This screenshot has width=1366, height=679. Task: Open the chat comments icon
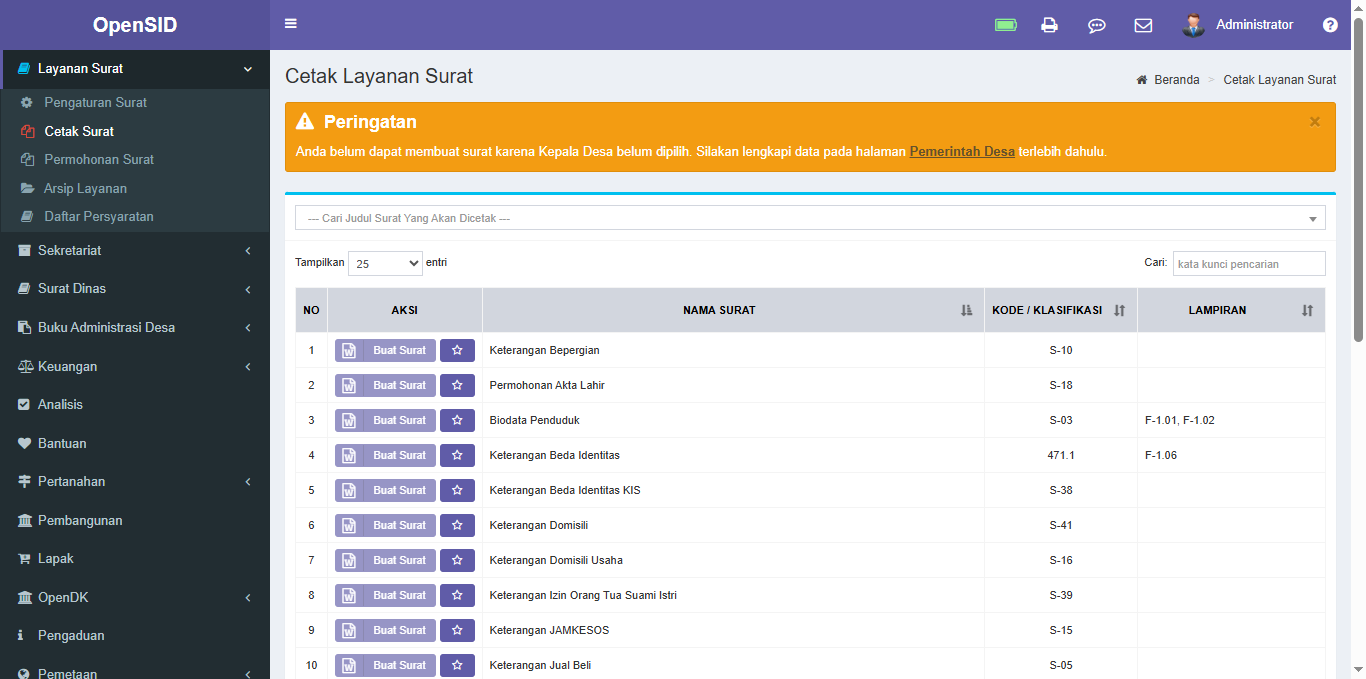[1096, 25]
